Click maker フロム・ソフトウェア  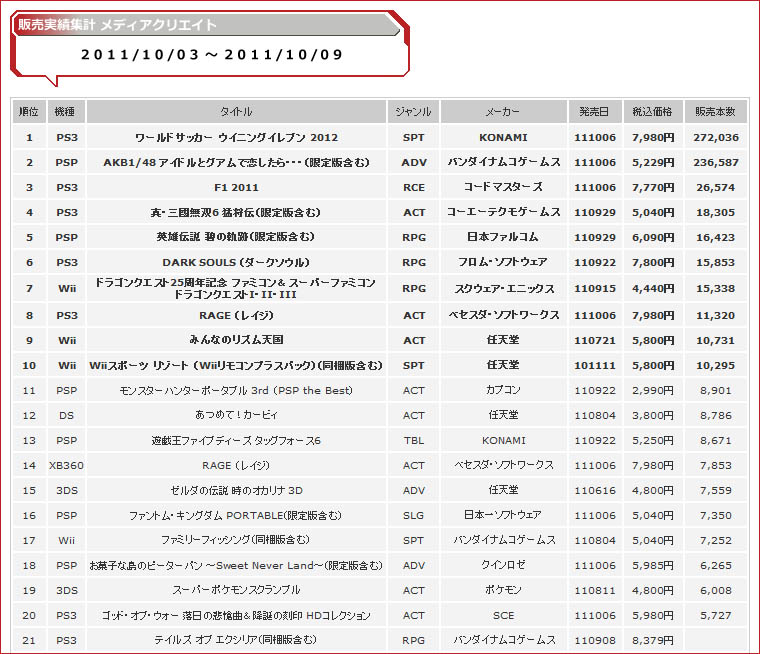click(504, 262)
